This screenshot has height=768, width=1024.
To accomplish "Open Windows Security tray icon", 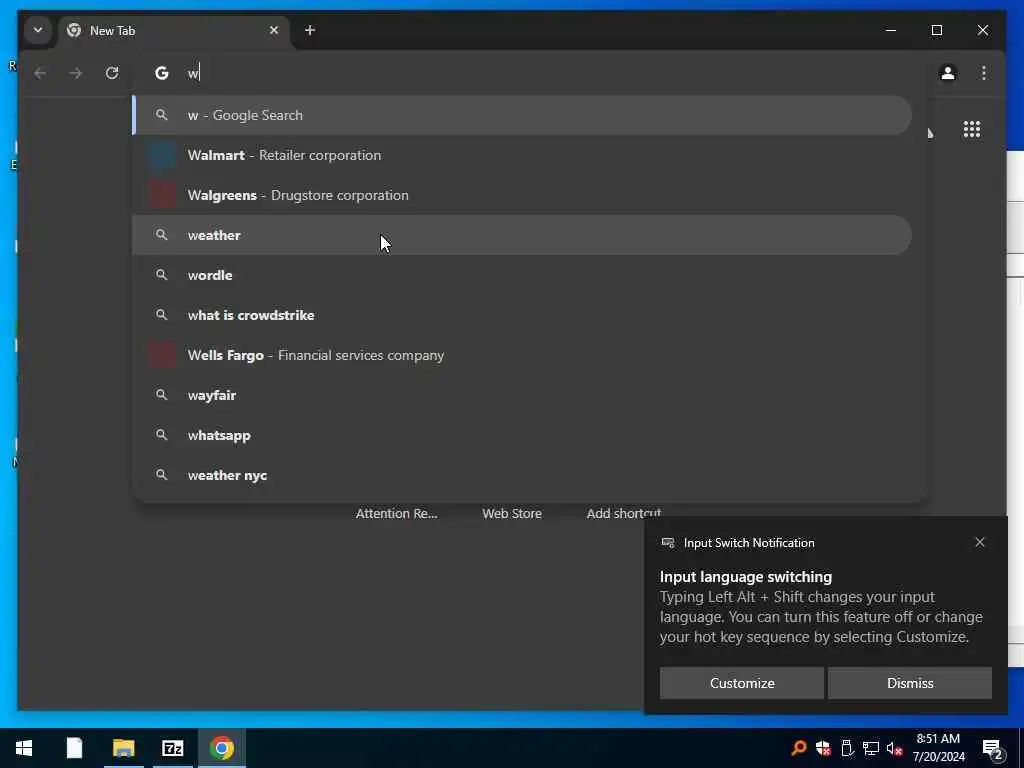I will tap(823, 748).
